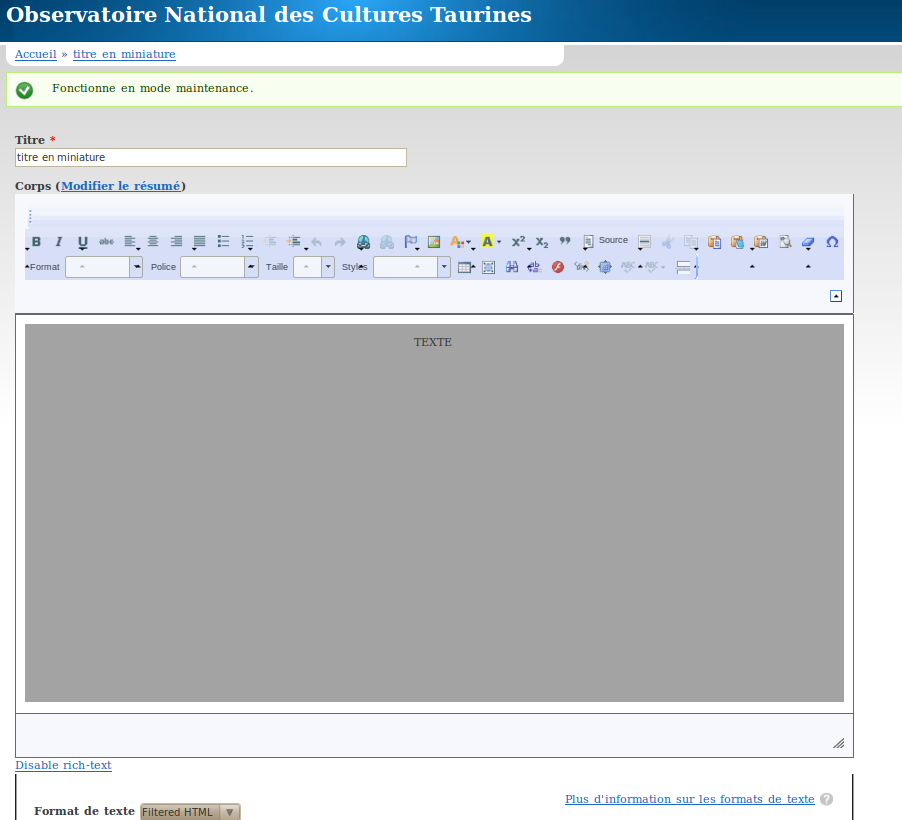Insert a link with the globe icon
Image resolution: width=902 pixels, height=820 pixels.
coord(364,242)
